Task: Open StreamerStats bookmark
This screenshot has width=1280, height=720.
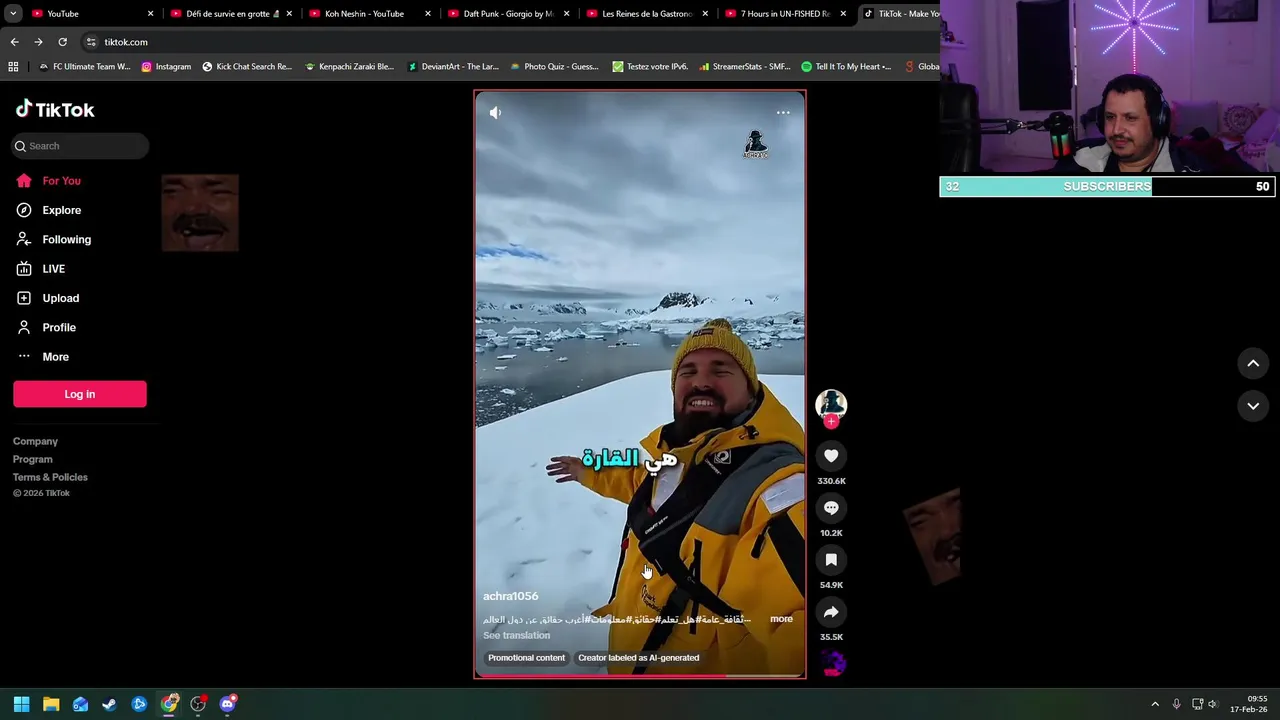Action: (x=745, y=67)
